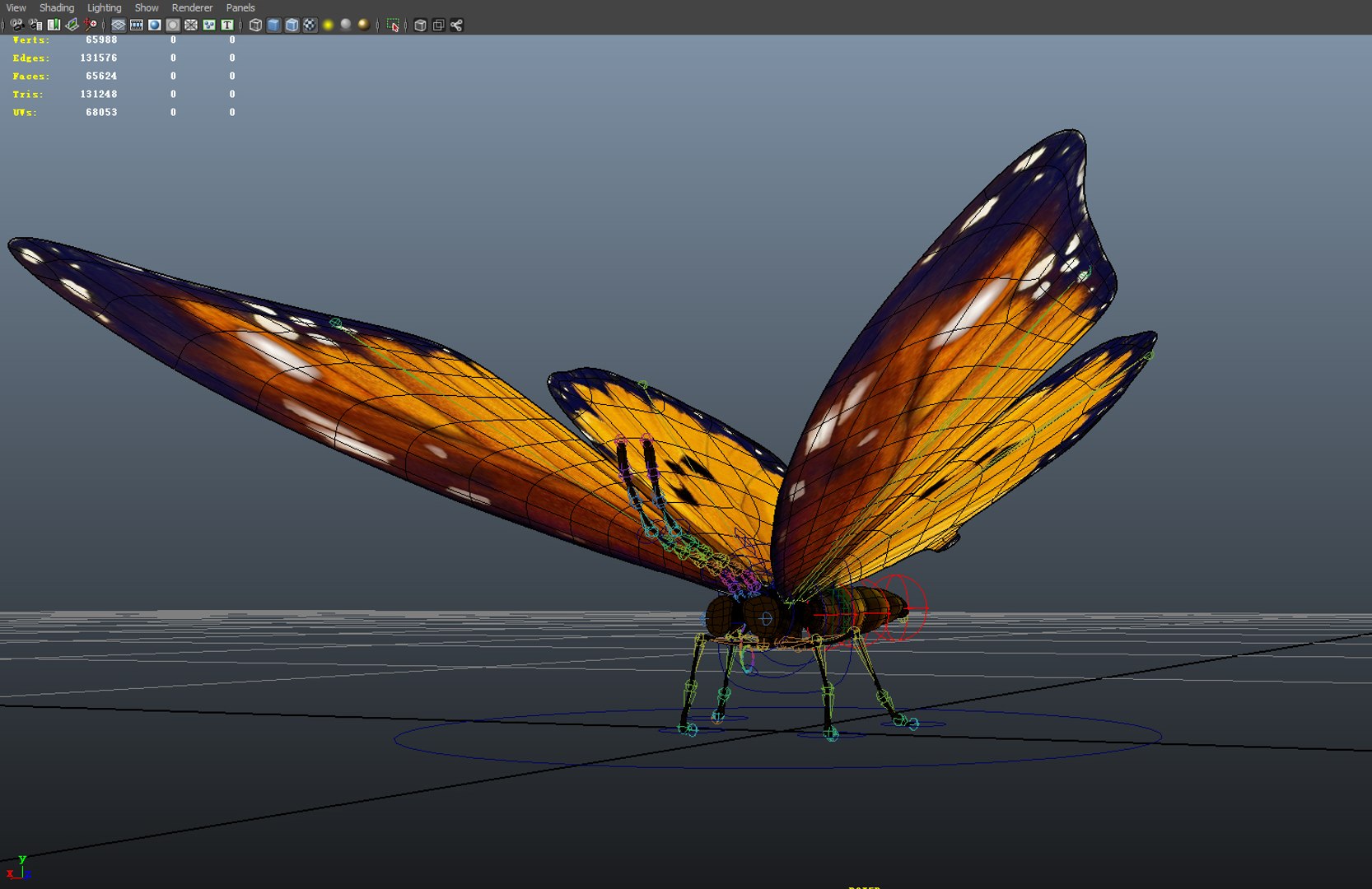Screen dimensions: 1372x889
Task: Click the Faces count 65624
Action: 101,76
